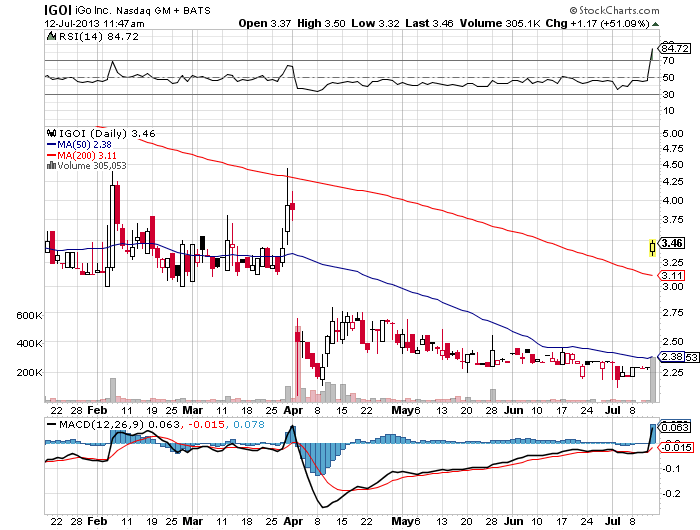Click the 70 level on RSI axis

668,61
